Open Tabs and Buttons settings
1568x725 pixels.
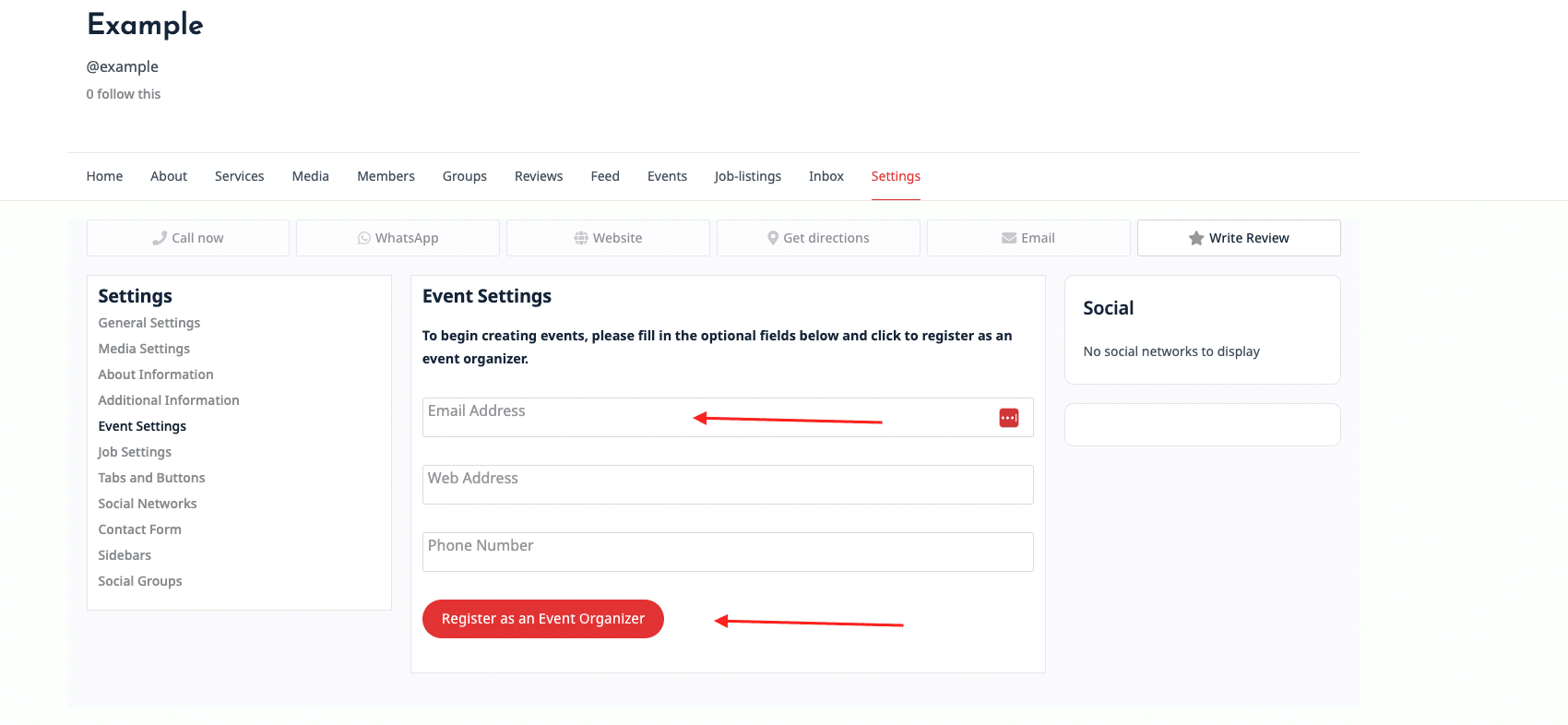click(152, 478)
